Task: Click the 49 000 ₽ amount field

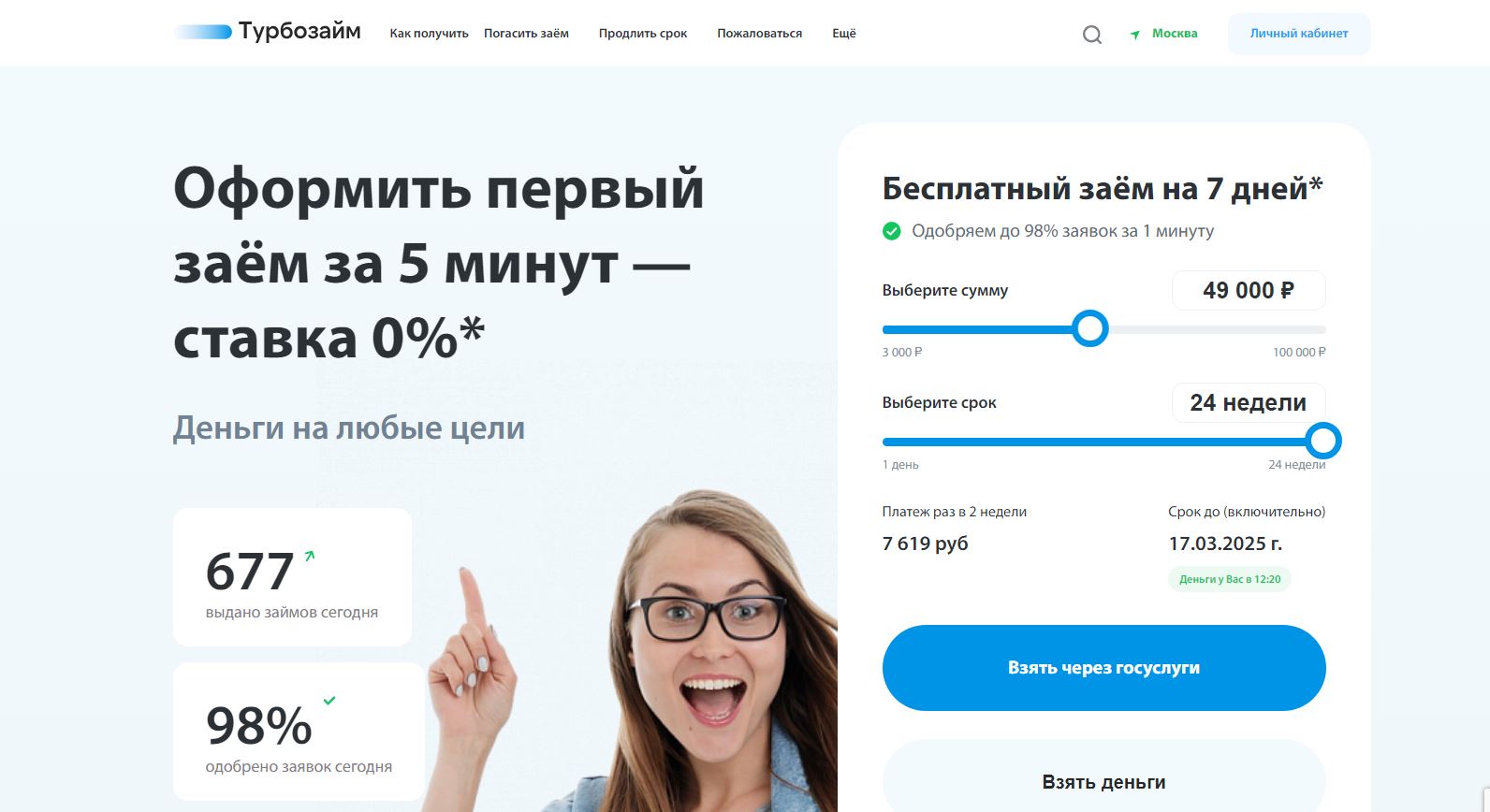Action: point(1249,291)
